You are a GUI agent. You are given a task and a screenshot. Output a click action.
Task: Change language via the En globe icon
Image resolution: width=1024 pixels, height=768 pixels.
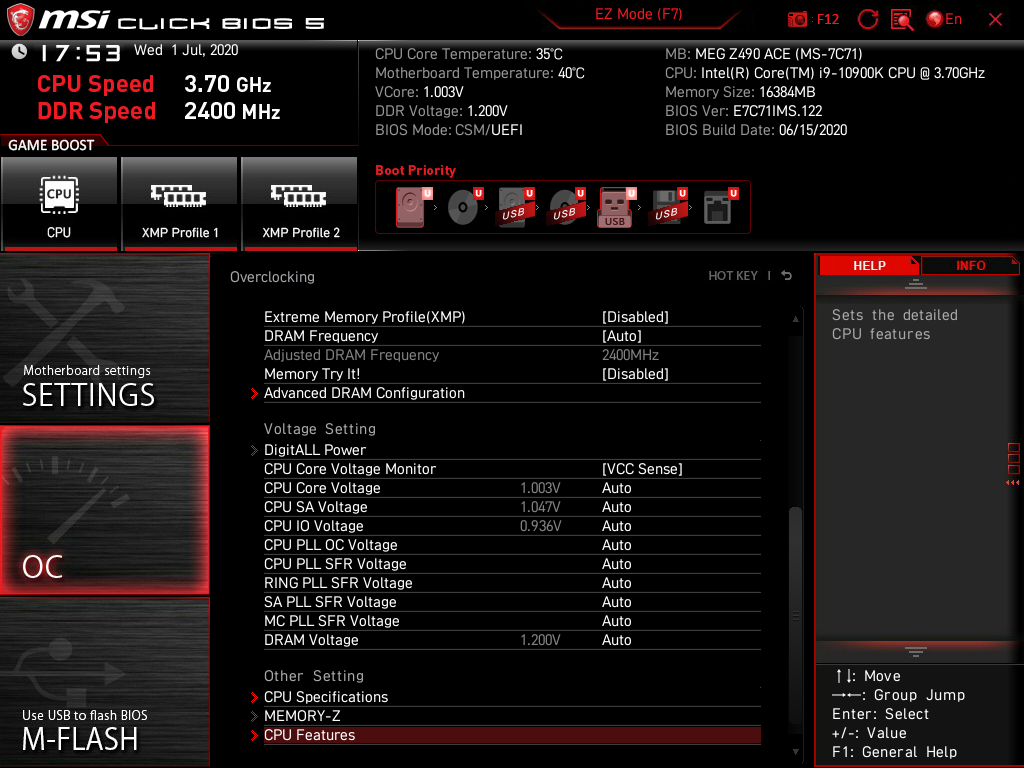pyautogui.click(x=944, y=20)
